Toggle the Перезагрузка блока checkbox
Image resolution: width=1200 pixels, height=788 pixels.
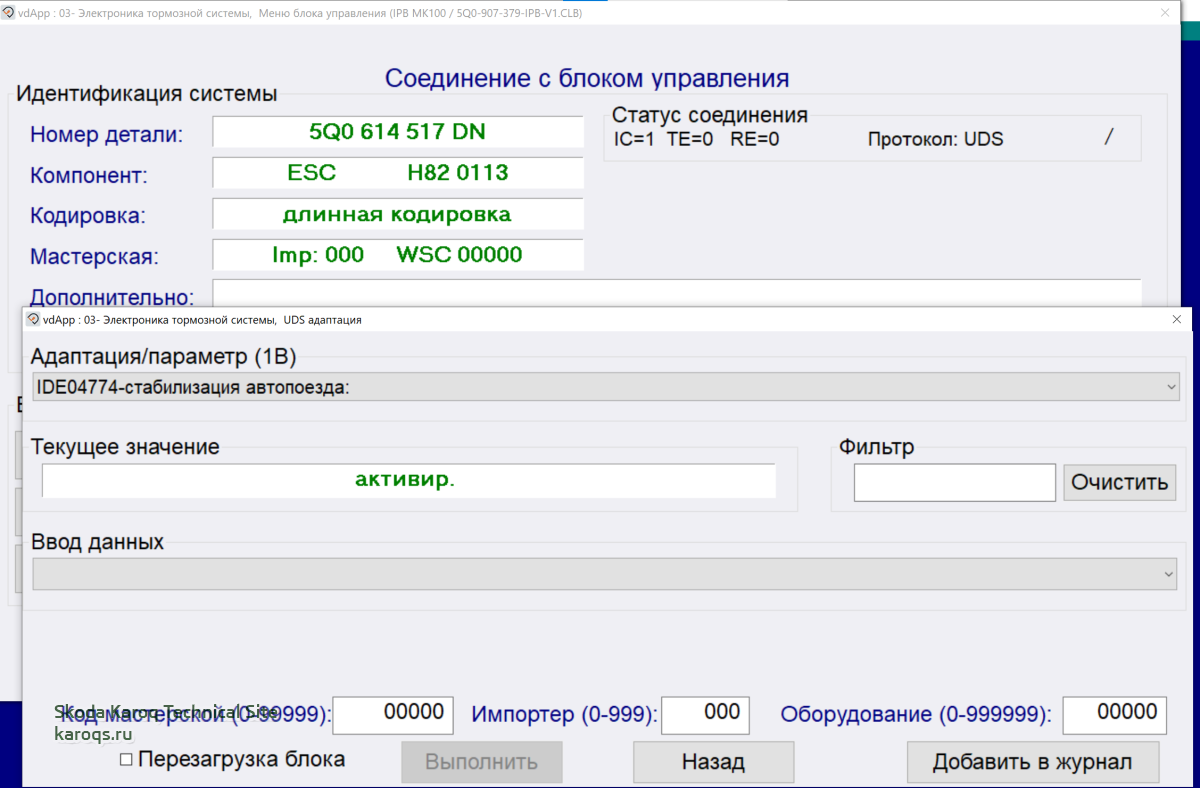pyautogui.click(x=126, y=760)
